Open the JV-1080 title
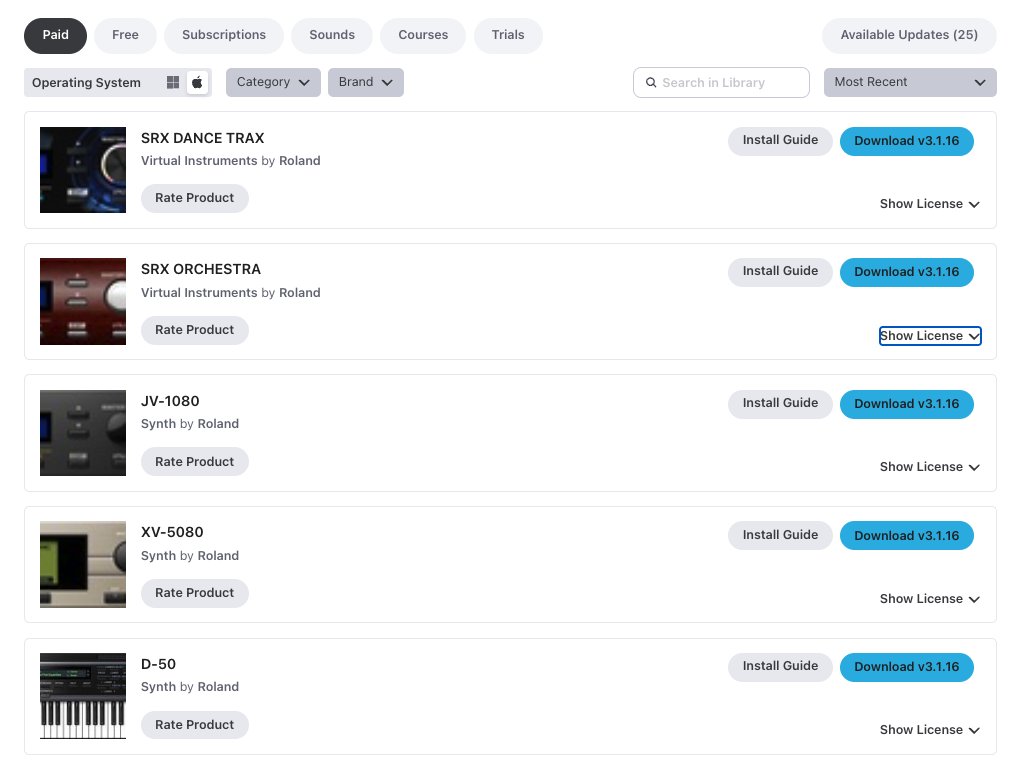 tap(170, 401)
